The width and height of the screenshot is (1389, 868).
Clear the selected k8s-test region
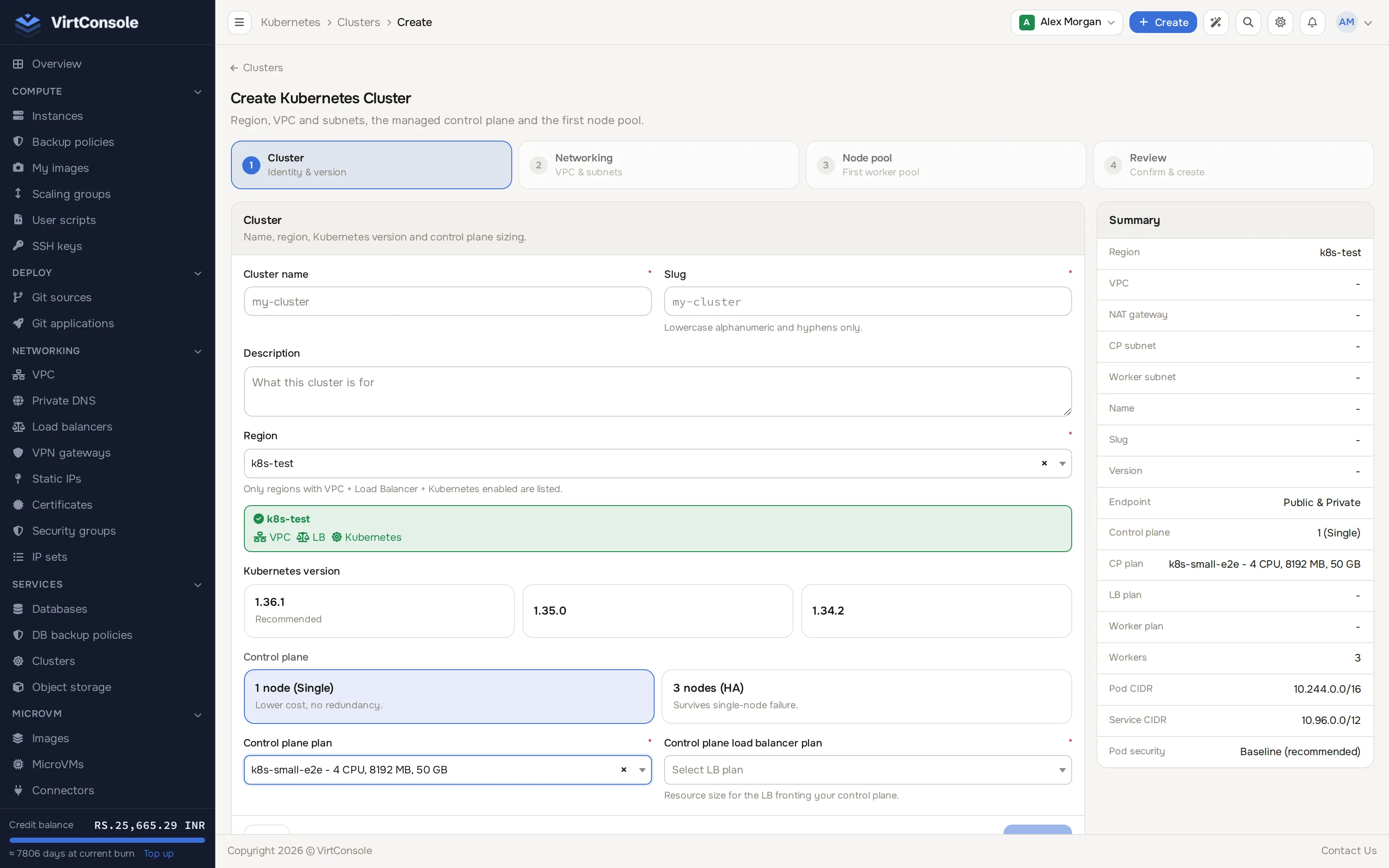pos(1044,463)
